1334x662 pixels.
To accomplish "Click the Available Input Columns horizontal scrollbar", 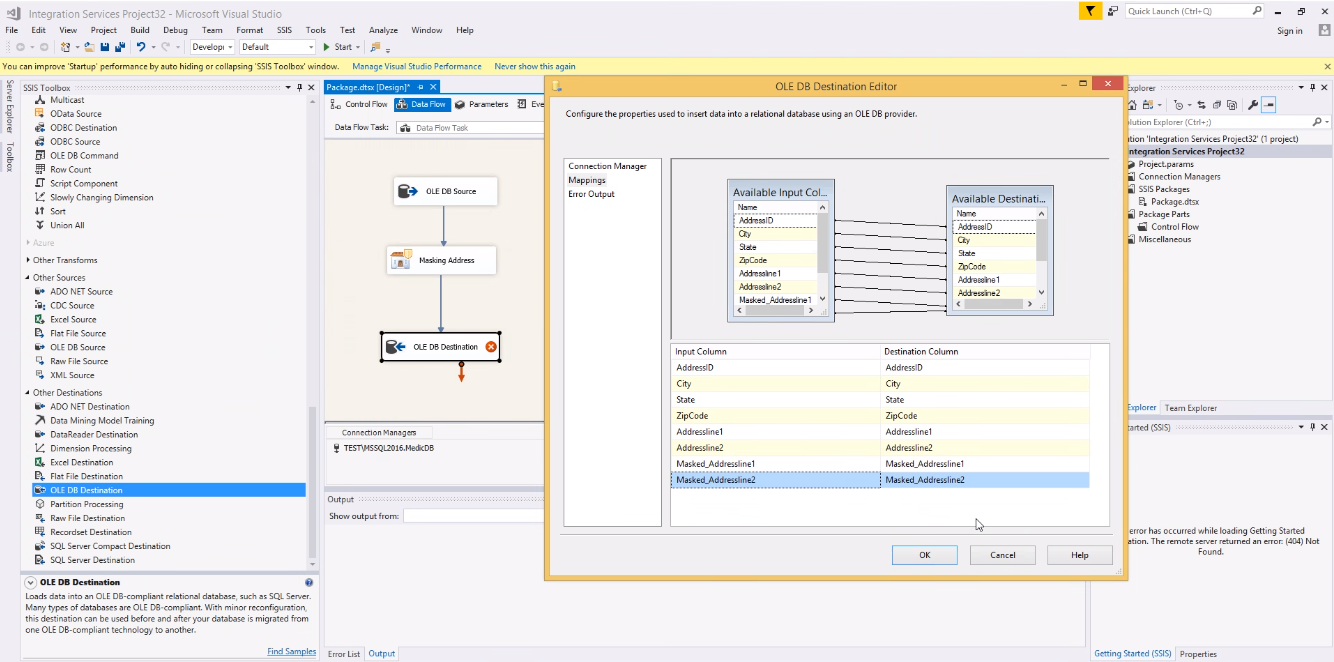I will pyautogui.click(x=776, y=311).
